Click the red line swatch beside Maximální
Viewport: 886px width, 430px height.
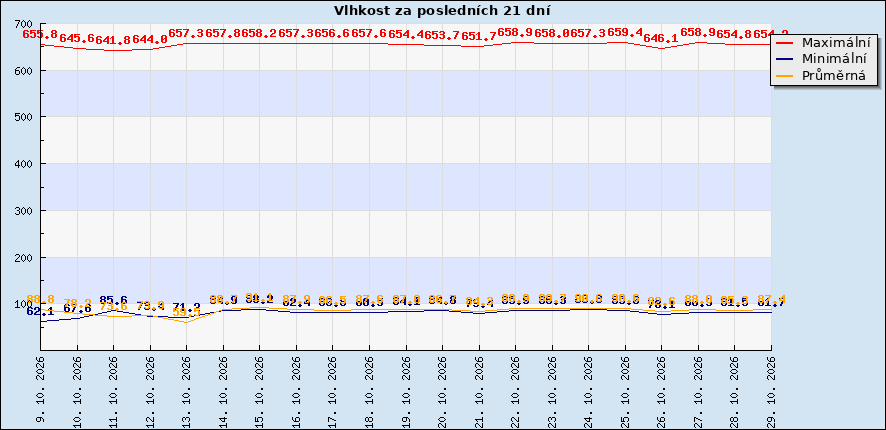click(x=785, y=43)
